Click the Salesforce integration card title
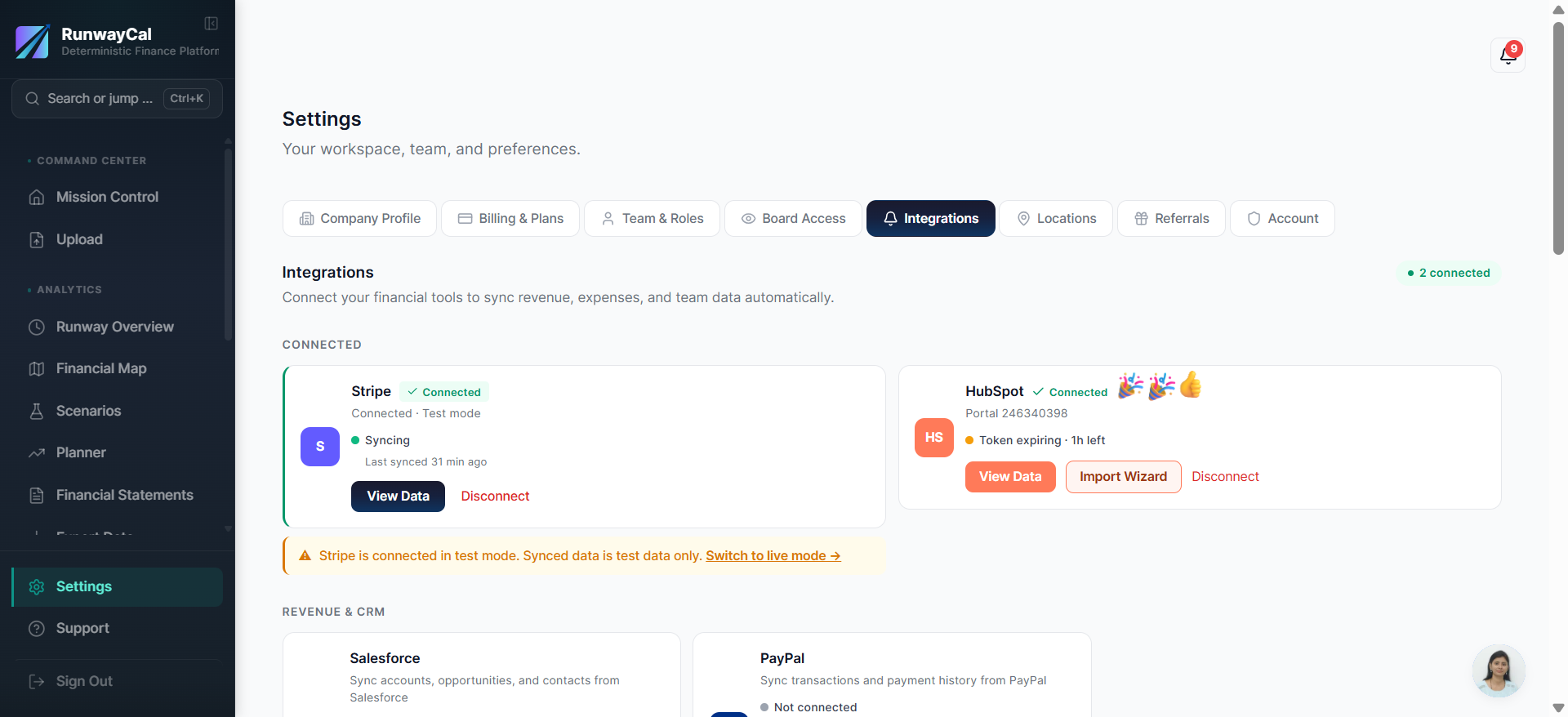Screen dimensions: 1568x717 click(x=385, y=659)
